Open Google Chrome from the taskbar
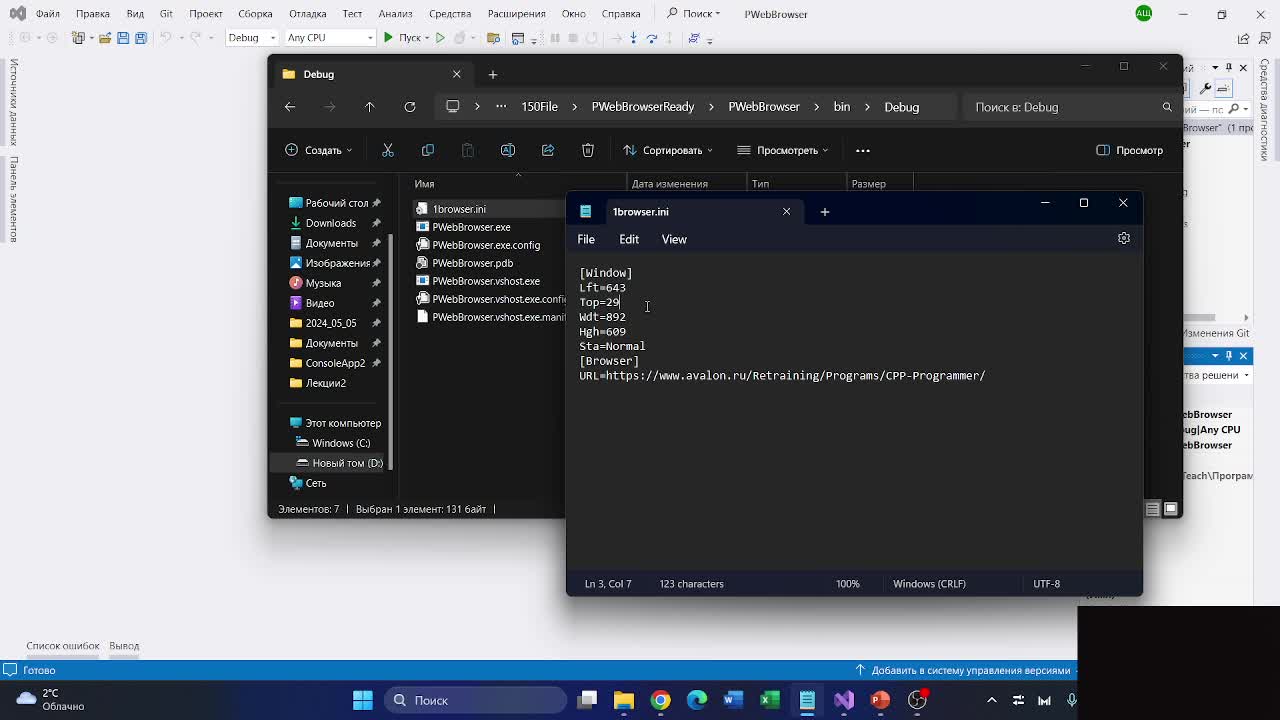 tap(660, 700)
